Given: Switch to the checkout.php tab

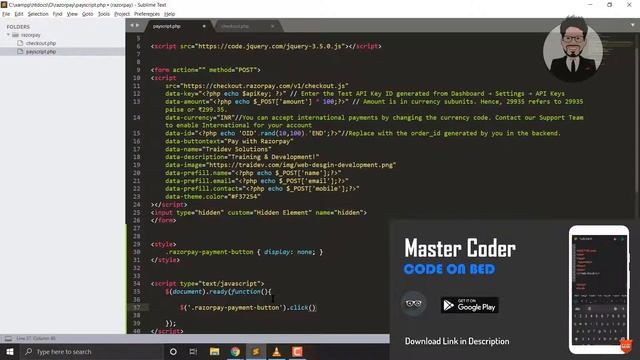Looking at the screenshot, I should pos(235,26).
